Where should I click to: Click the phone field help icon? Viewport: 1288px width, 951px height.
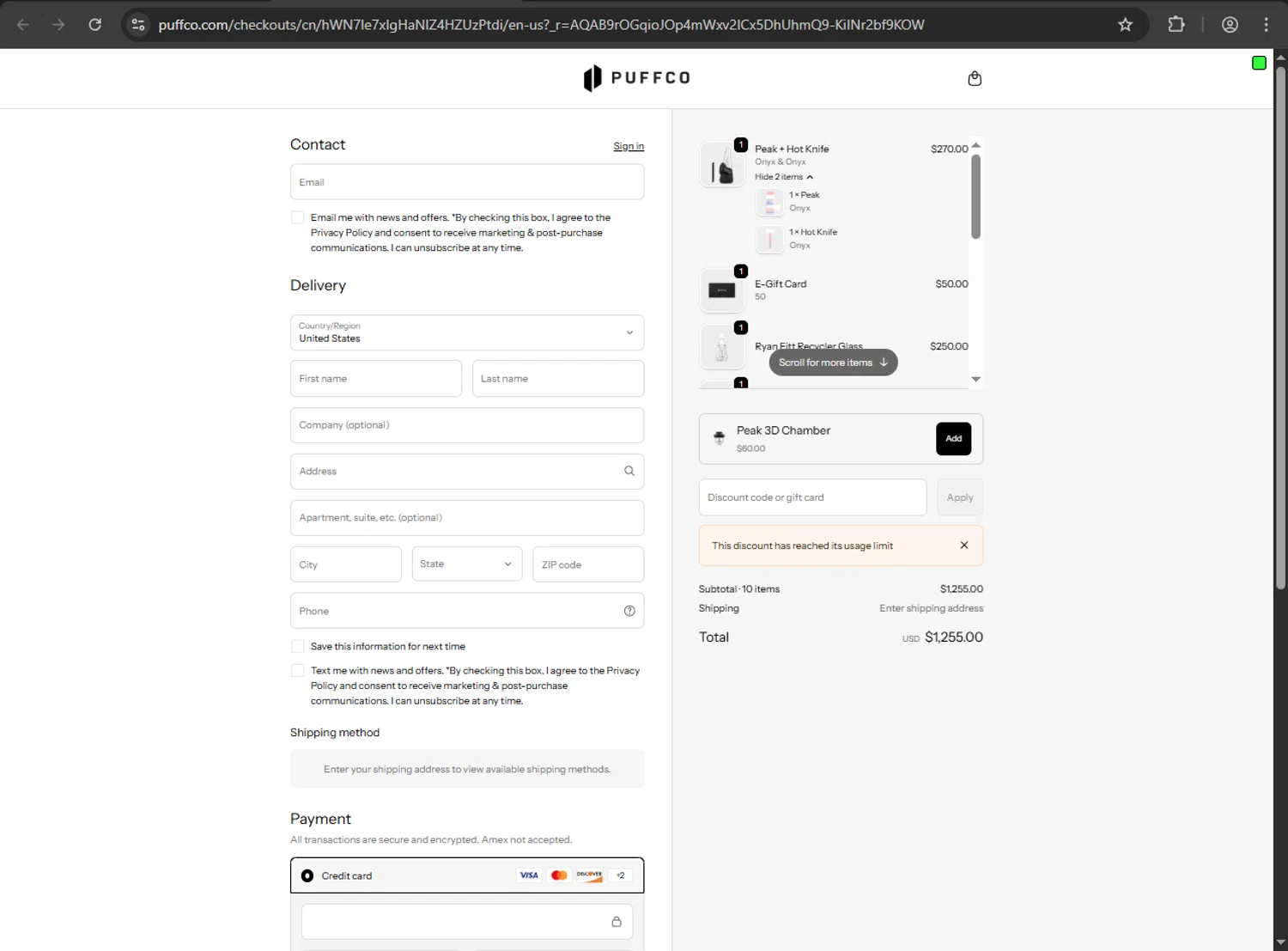629,611
